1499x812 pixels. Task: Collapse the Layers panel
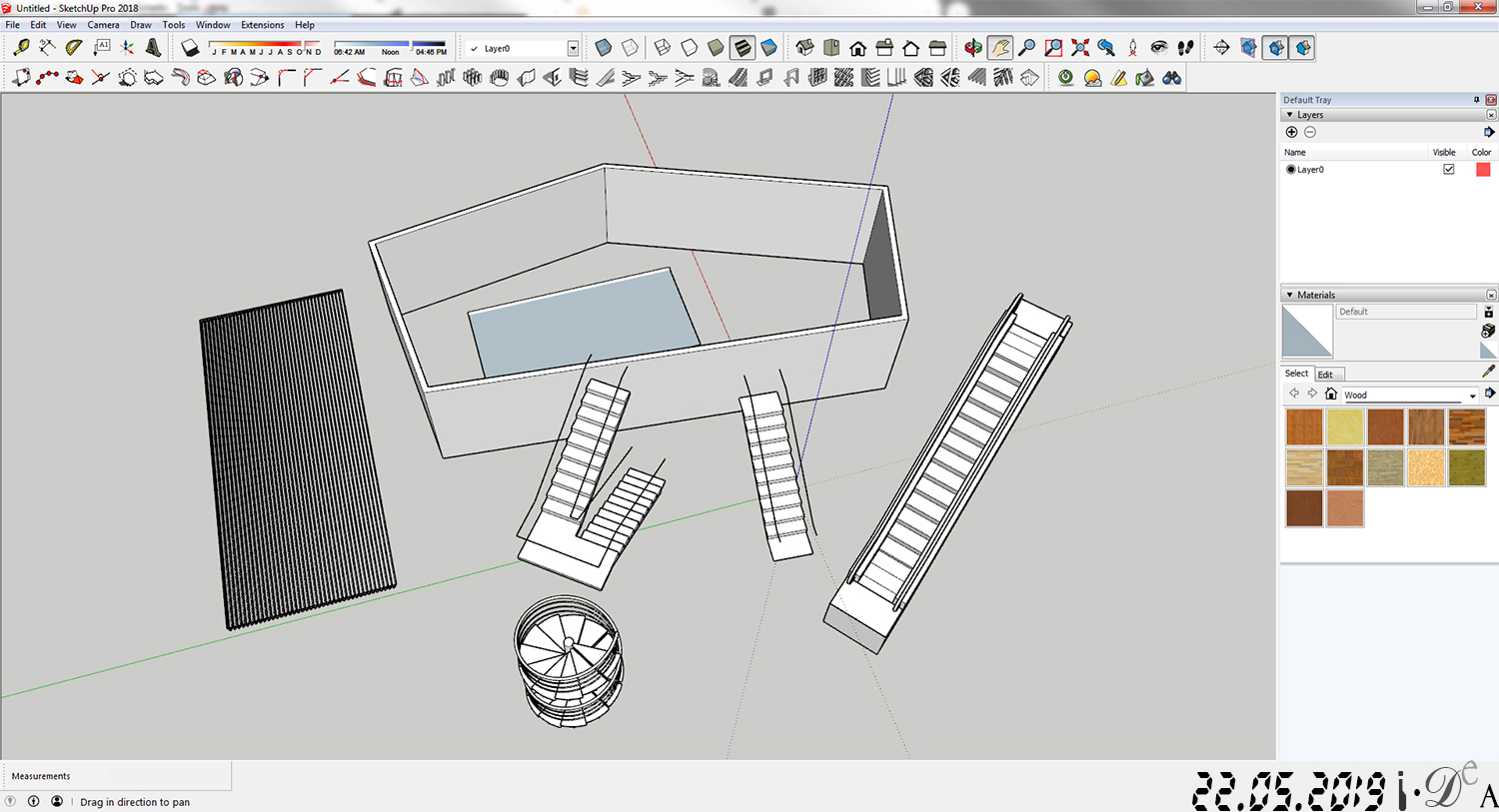coord(1290,115)
